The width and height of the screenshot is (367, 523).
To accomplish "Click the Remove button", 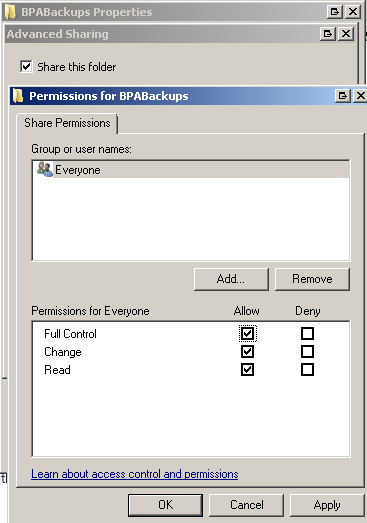I will coord(312,279).
